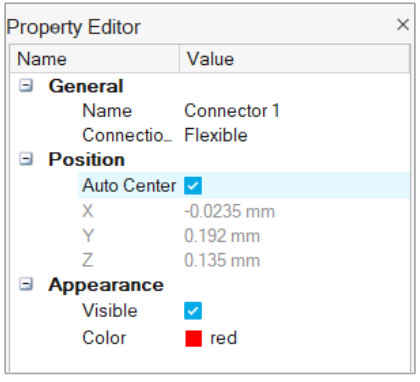Click the red color name text
The height and width of the screenshot is (382, 420).
pos(224,338)
